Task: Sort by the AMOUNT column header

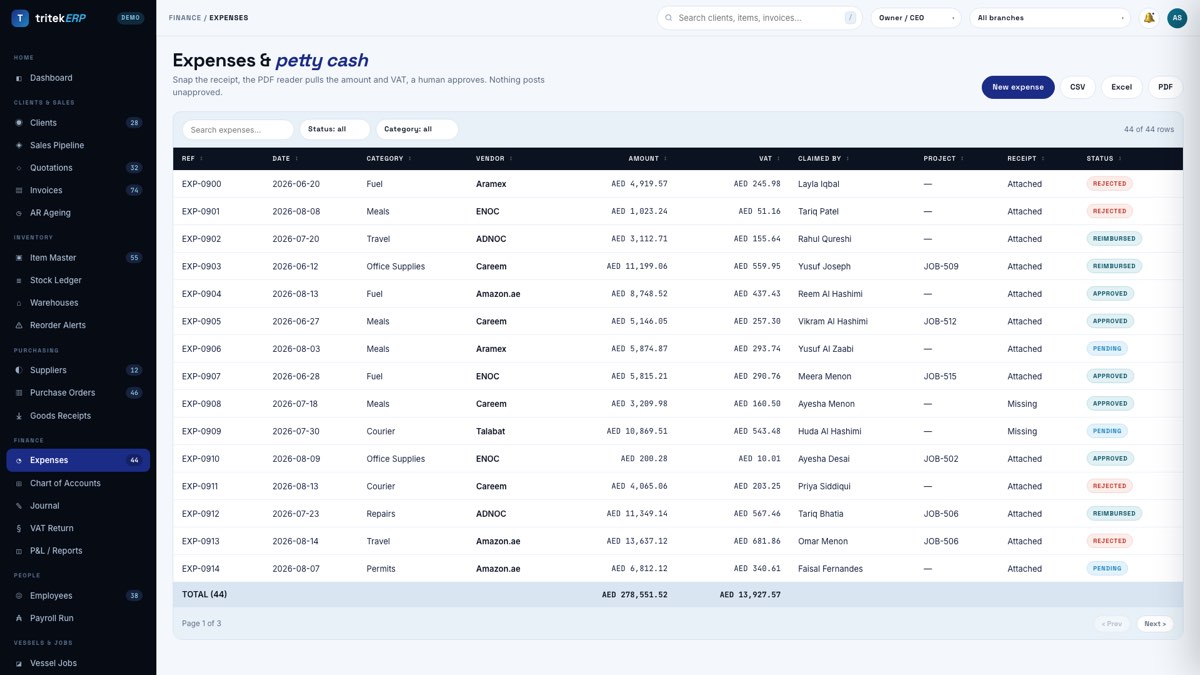Action: [647, 159]
